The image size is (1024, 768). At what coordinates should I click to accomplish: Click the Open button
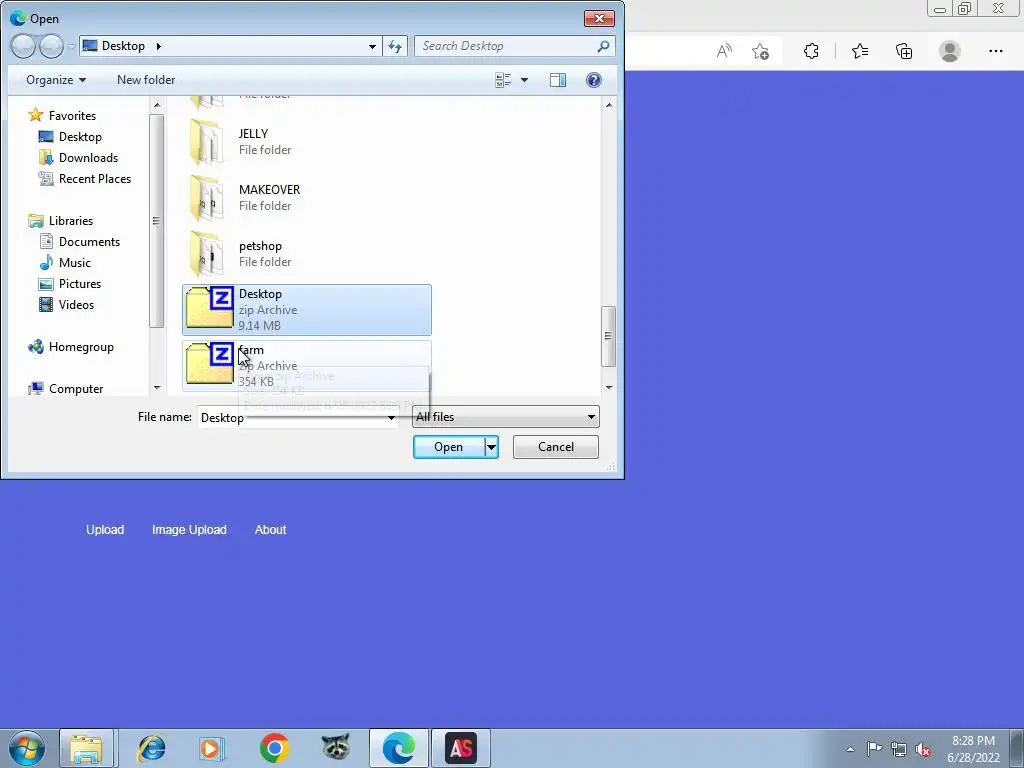tap(449, 447)
